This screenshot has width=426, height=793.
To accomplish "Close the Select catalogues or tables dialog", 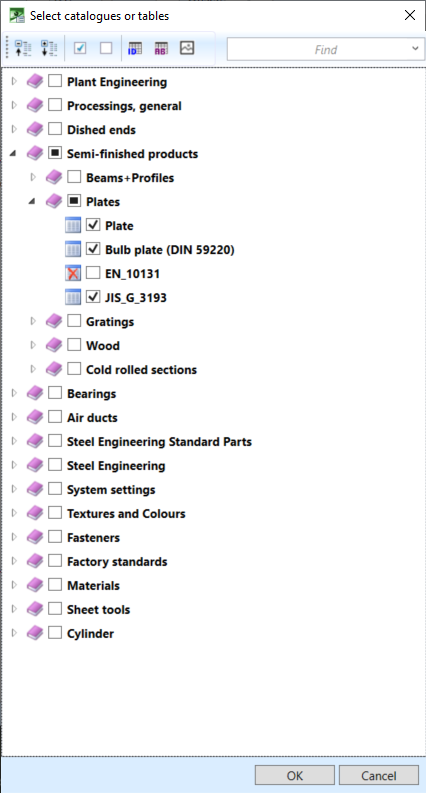I will 410,15.
